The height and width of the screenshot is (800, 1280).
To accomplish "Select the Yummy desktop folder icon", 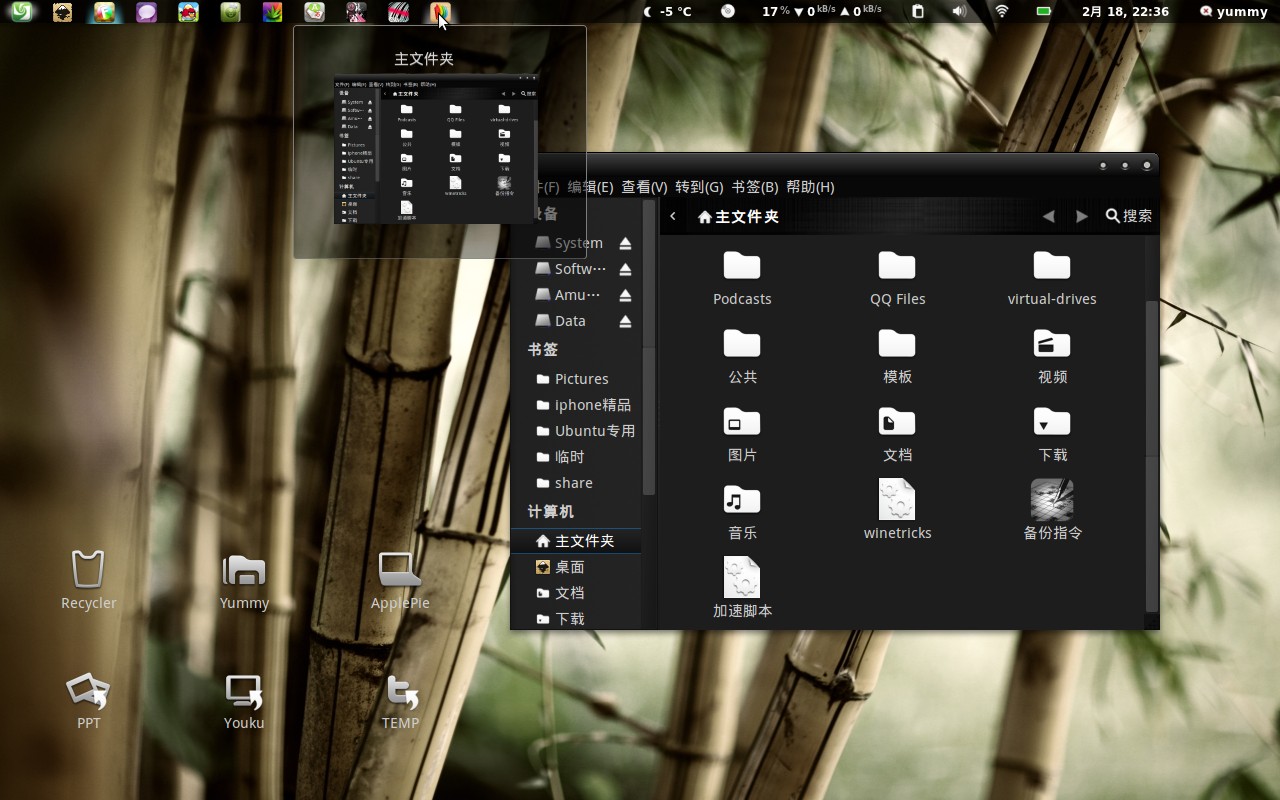I will (244, 580).
